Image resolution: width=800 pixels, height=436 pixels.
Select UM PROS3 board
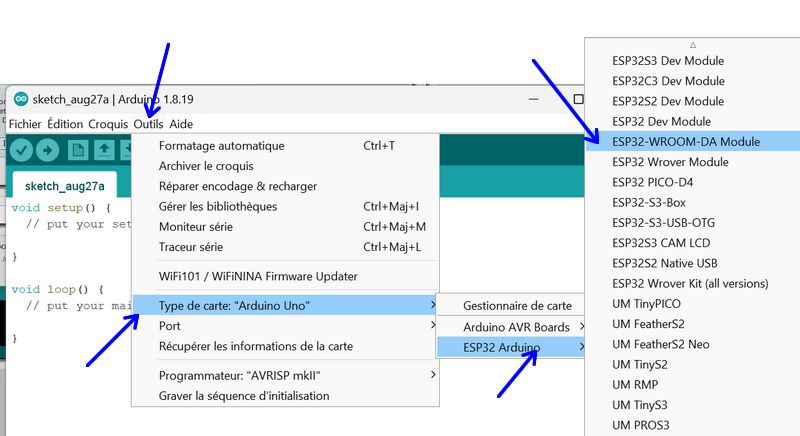693,425
